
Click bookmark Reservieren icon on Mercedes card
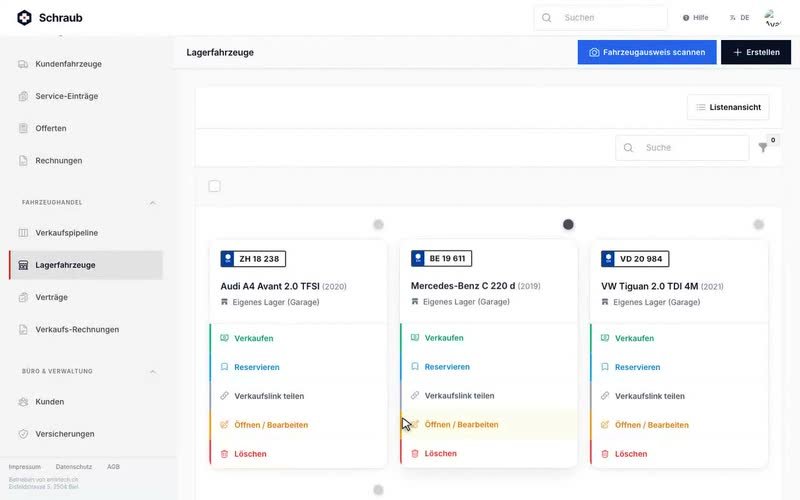click(x=415, y=367)
